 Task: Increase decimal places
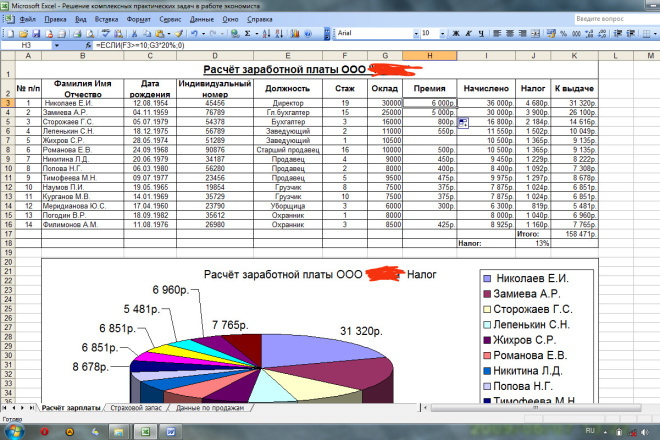589,33
